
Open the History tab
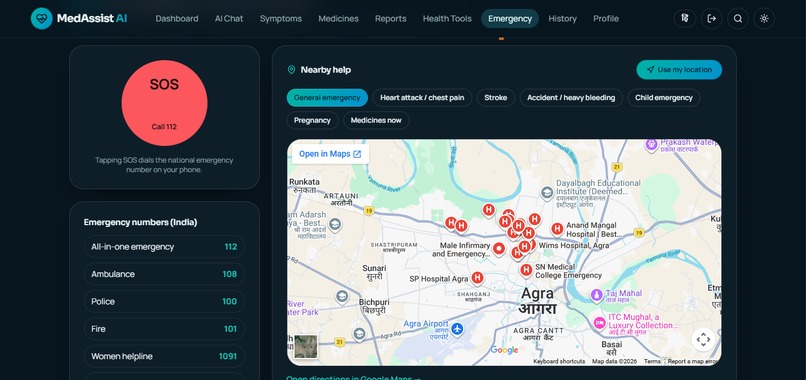(x=562, y=19)
